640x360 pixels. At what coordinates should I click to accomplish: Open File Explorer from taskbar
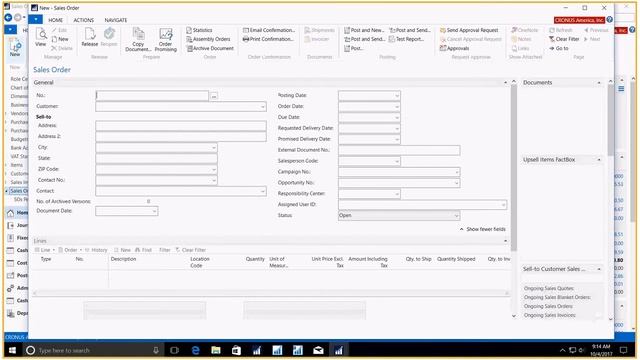click(x=216, y=350)
